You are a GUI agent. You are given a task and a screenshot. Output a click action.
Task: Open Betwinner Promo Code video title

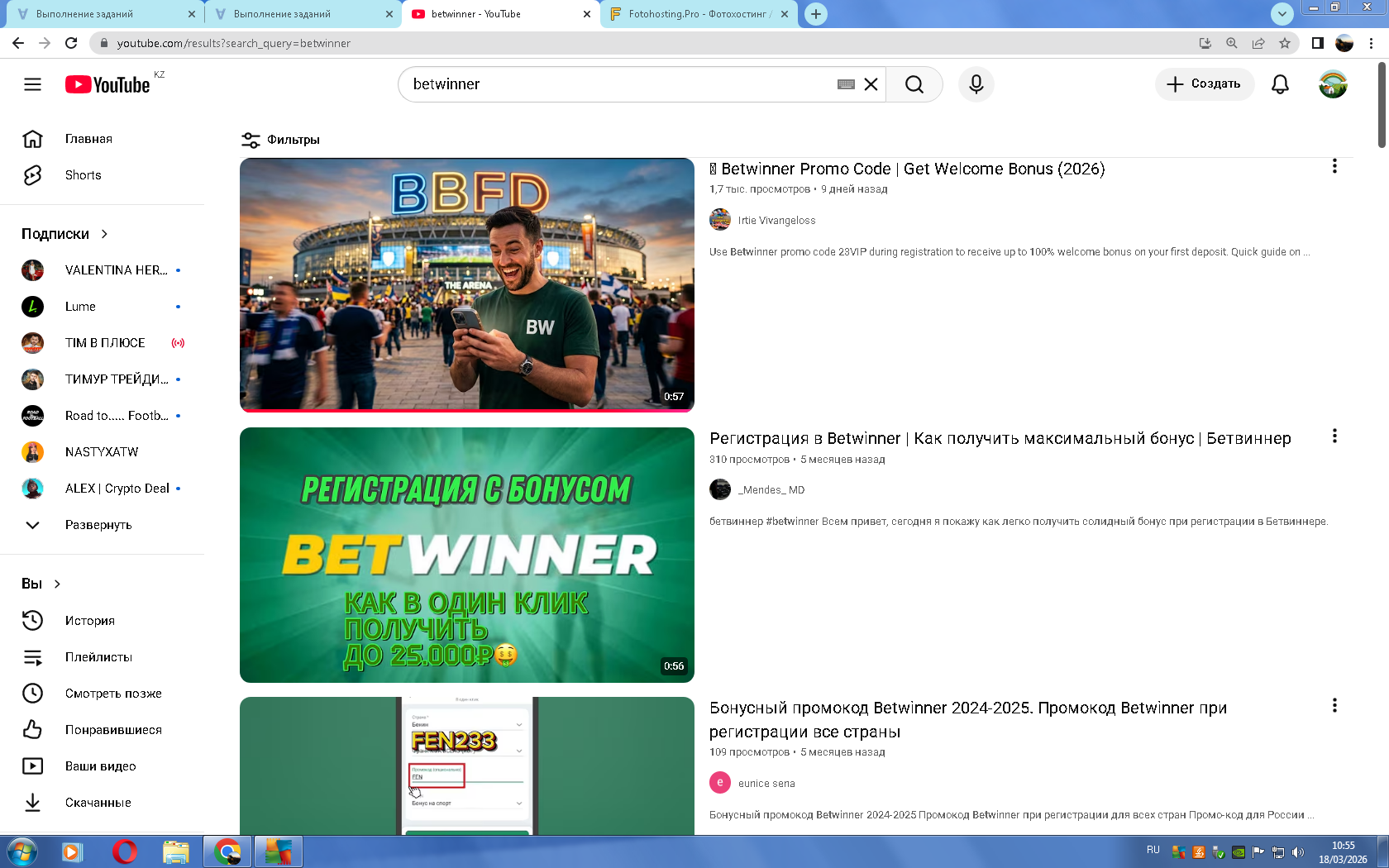pos(907,169)
